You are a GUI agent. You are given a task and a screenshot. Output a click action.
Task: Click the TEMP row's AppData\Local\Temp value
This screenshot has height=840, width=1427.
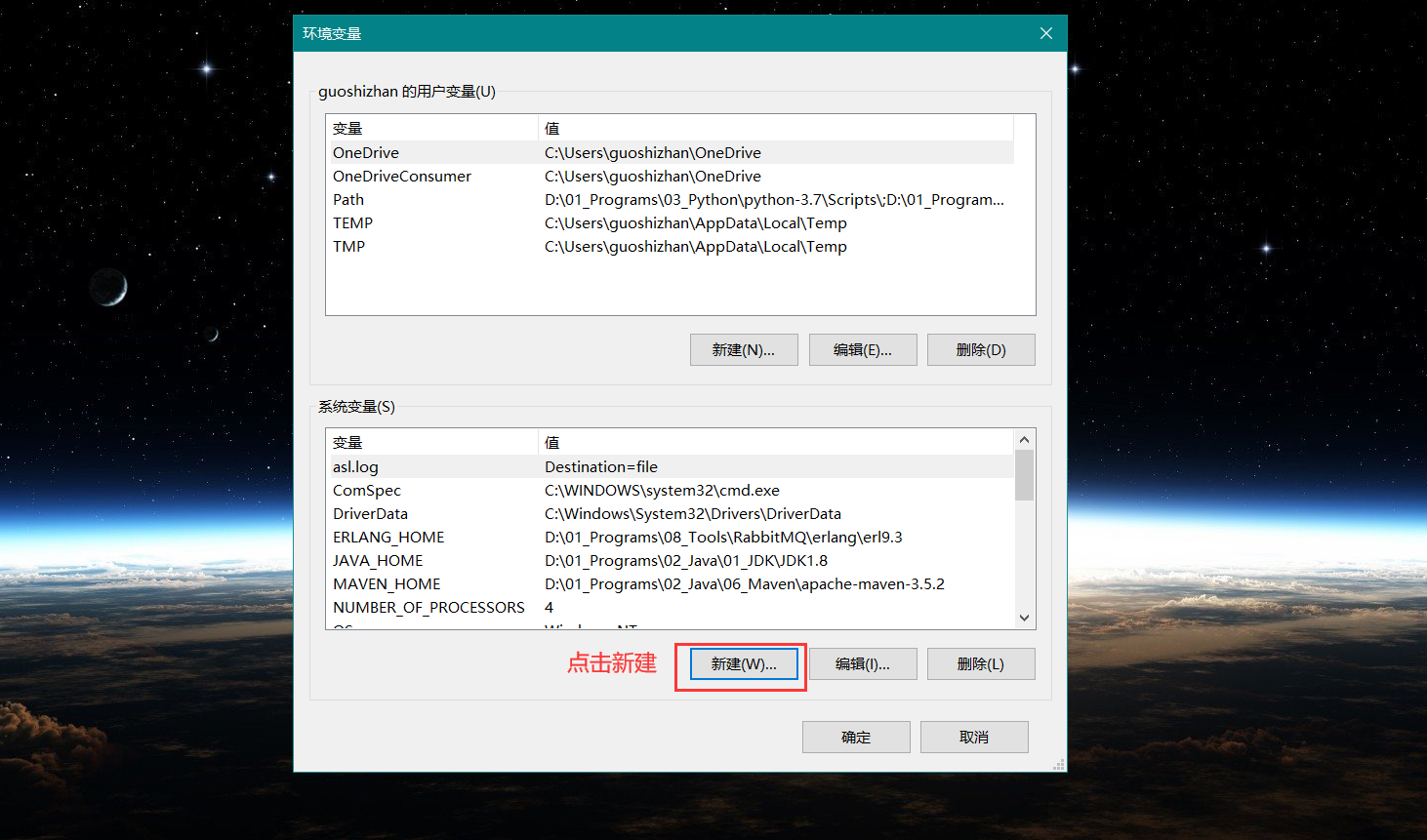pos(696,223)
